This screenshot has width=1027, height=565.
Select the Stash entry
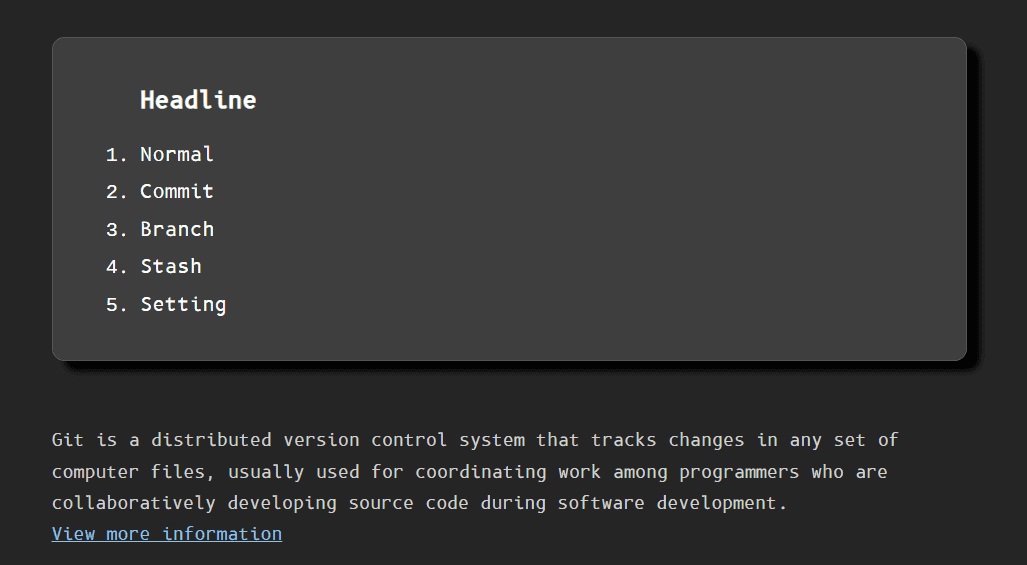pos(171,266)
